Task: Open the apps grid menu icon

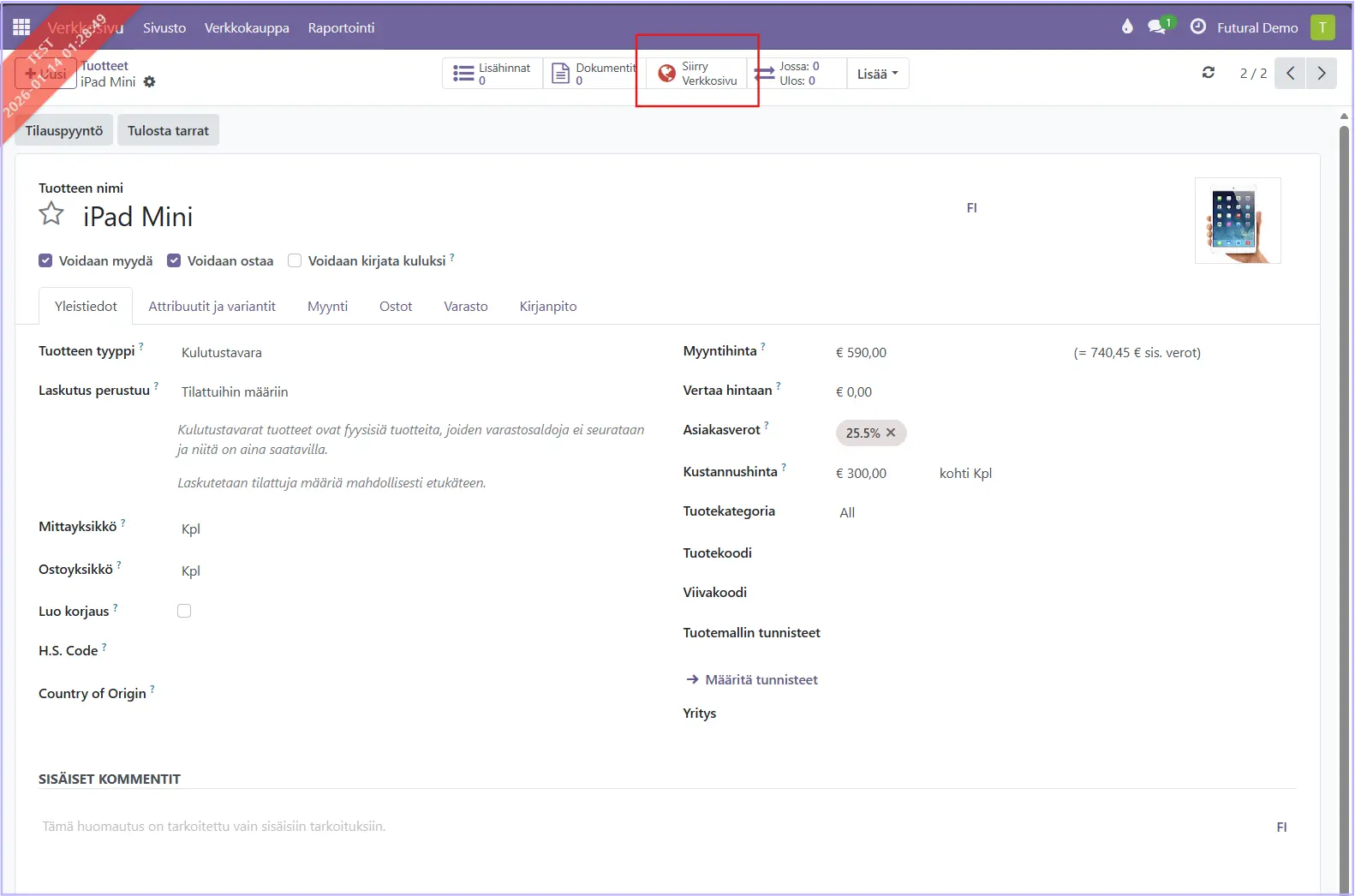Action: 21,27
